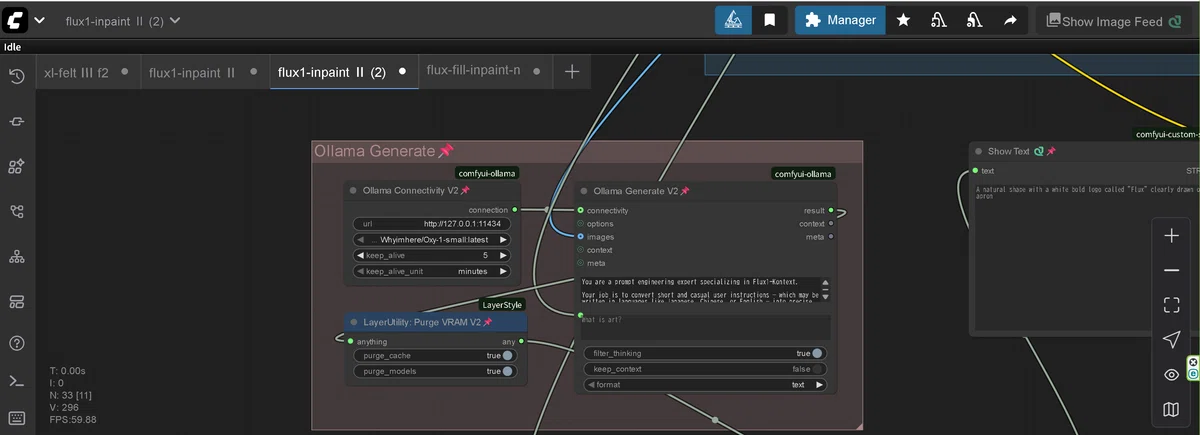The height and width of the screenshot is (435, 1200).
Task: Zoom in with the canvas plus button
Action: coord(1171,236)
